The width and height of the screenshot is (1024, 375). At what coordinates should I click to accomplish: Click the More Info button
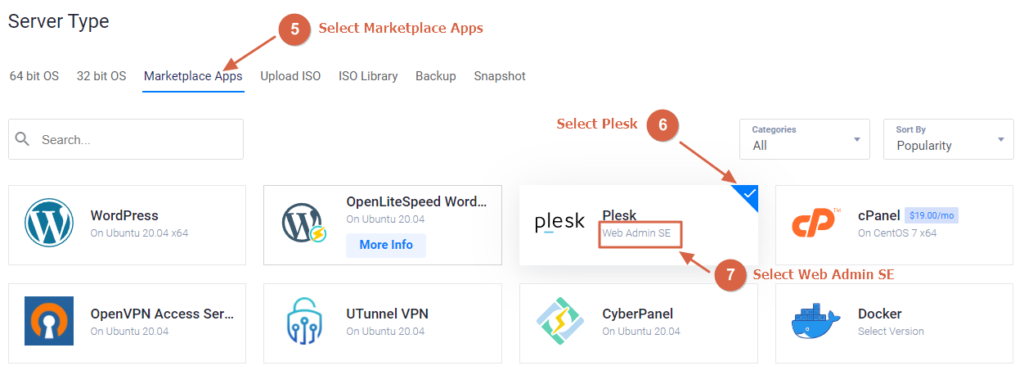pyautogui.click(x=386, y=245)
